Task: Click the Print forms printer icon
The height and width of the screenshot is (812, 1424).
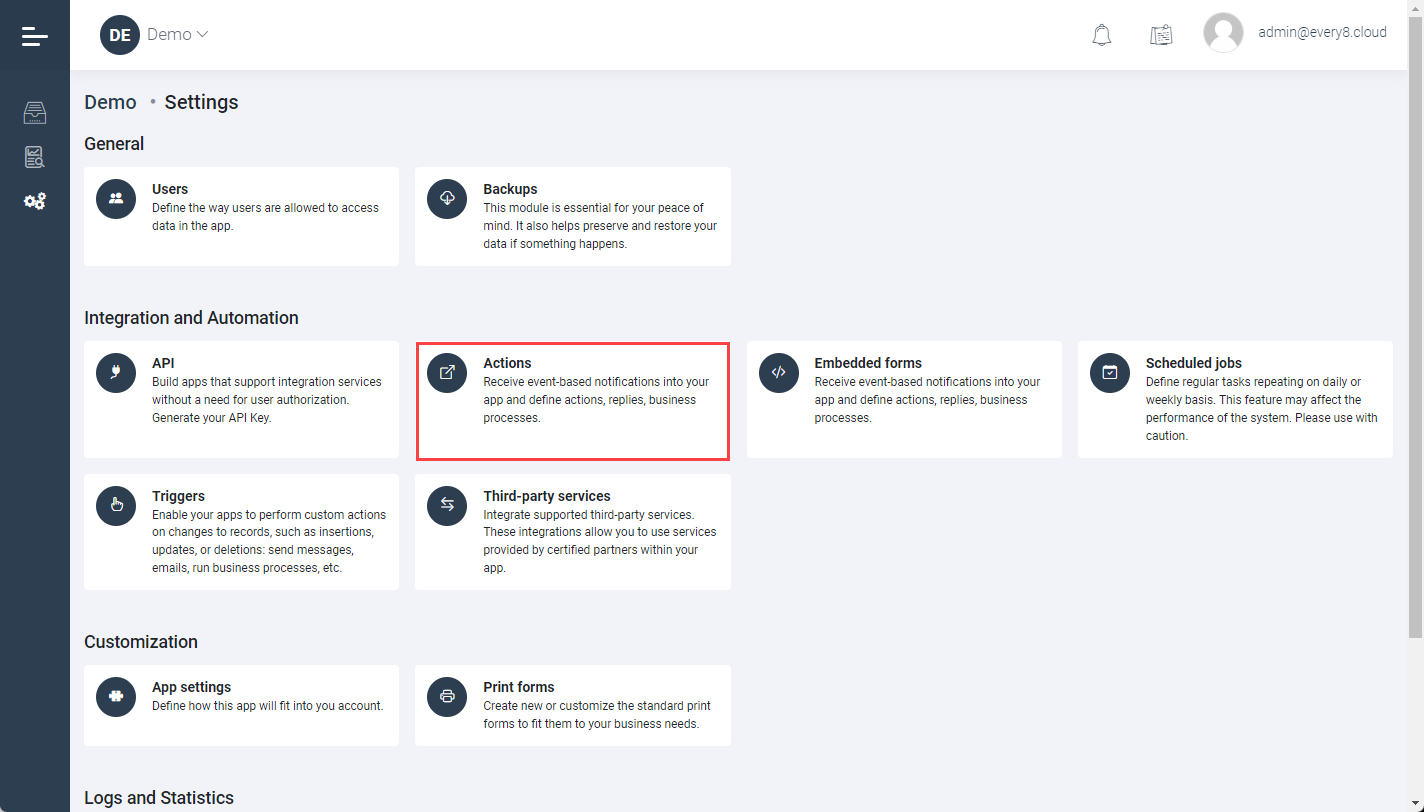Action: pyautogui.click(x=447, y=696)
